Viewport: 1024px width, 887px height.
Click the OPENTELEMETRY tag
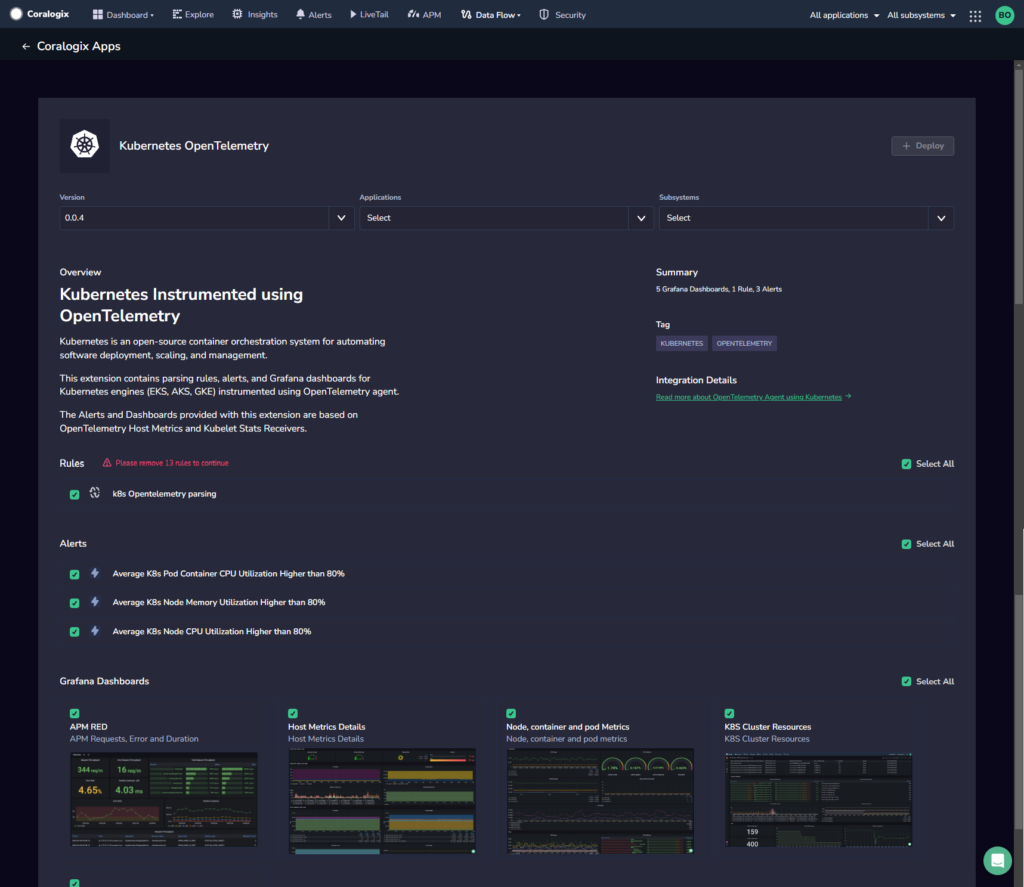[744, 343]
